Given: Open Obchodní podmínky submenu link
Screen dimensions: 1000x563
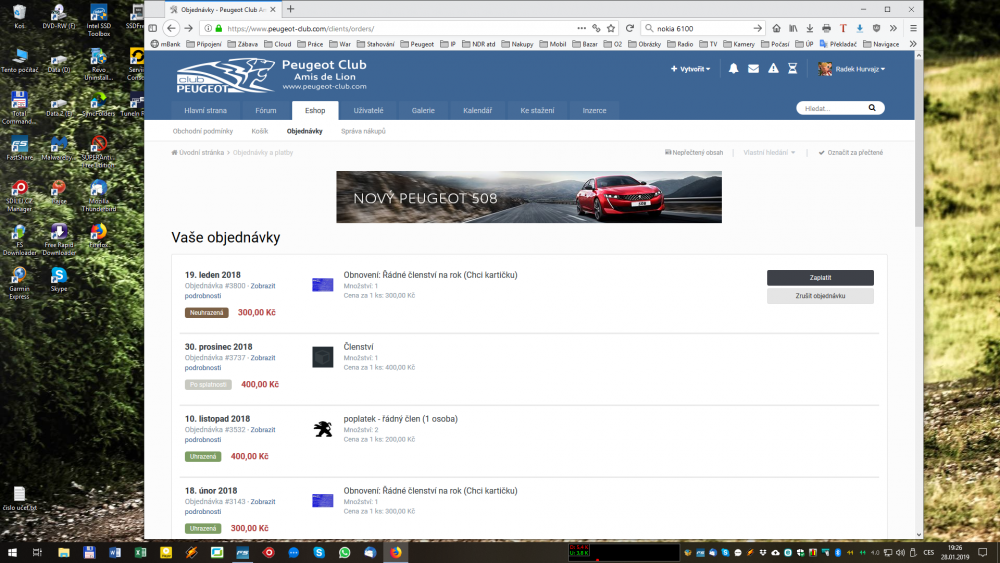Looking at the screenshot, I should click(203, 131).
